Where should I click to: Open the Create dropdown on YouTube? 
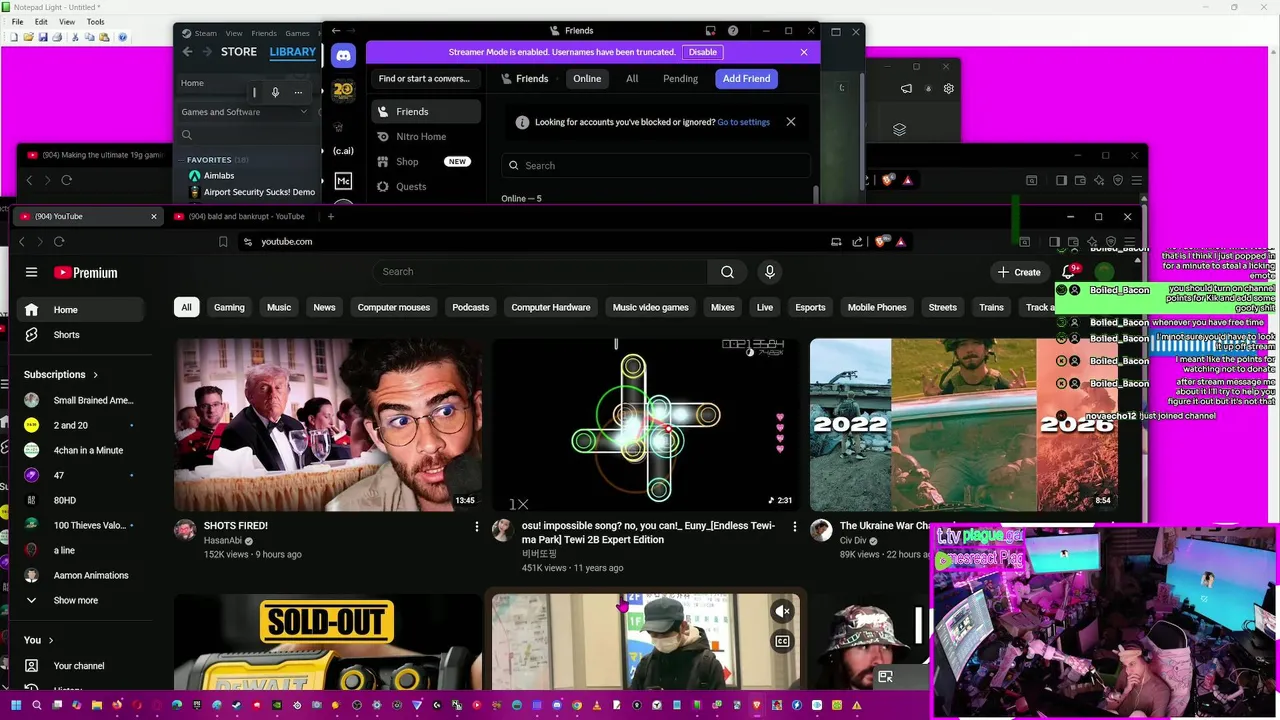(x=1019, y=272)
